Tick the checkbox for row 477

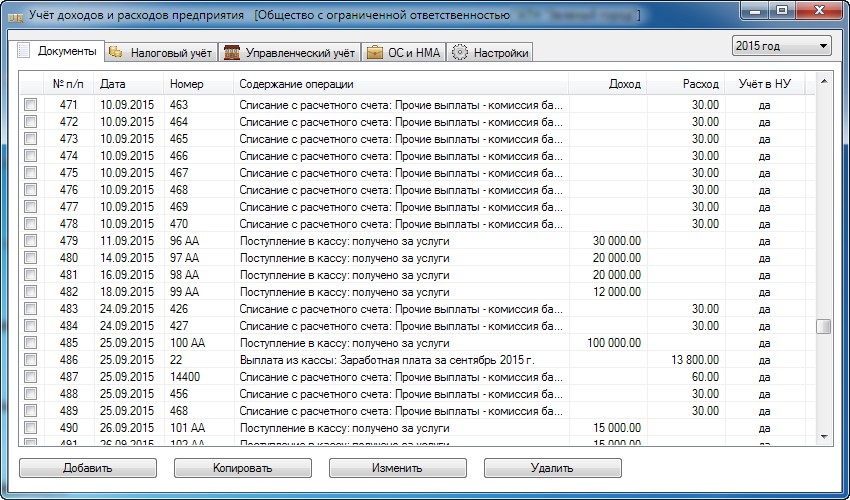pyautogui.click(x=30, y=207)
